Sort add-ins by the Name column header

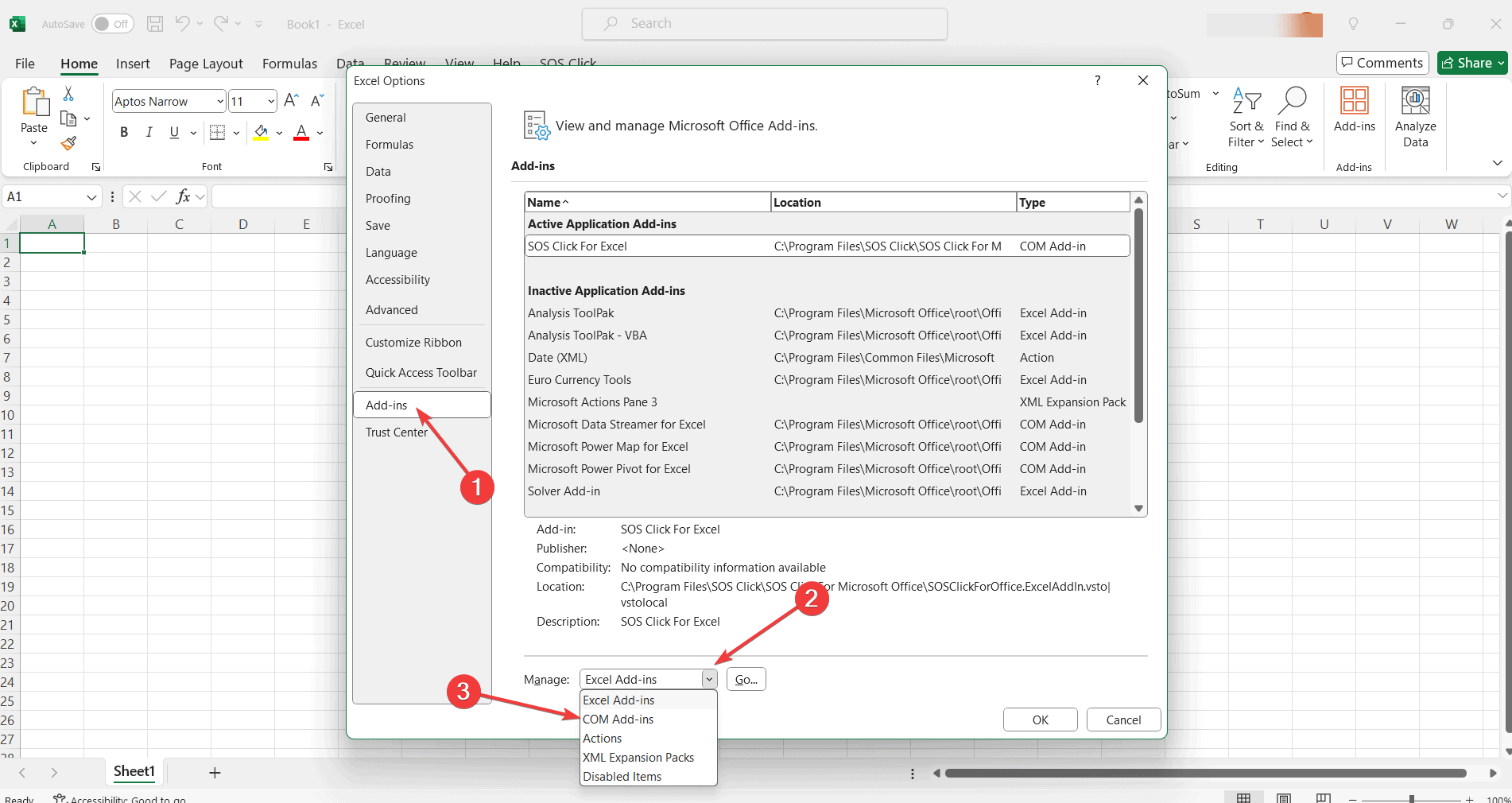point(647,202)
